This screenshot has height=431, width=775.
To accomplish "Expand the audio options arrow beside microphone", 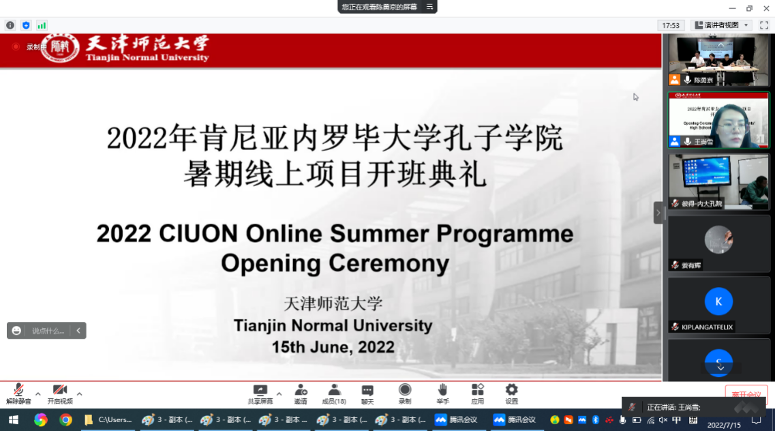I will click(38, 393).
